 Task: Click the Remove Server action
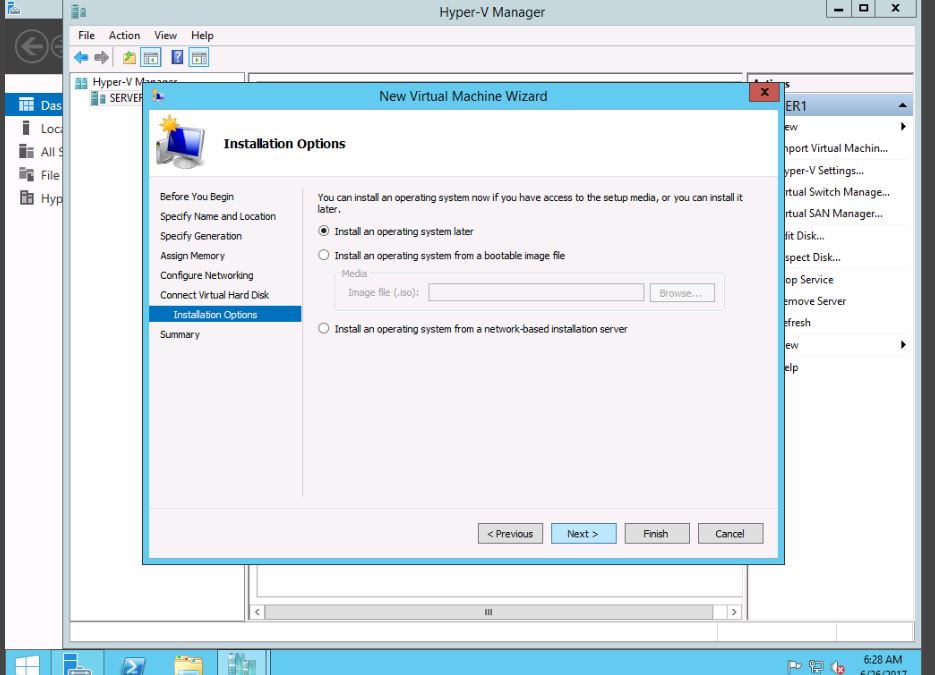815,301
